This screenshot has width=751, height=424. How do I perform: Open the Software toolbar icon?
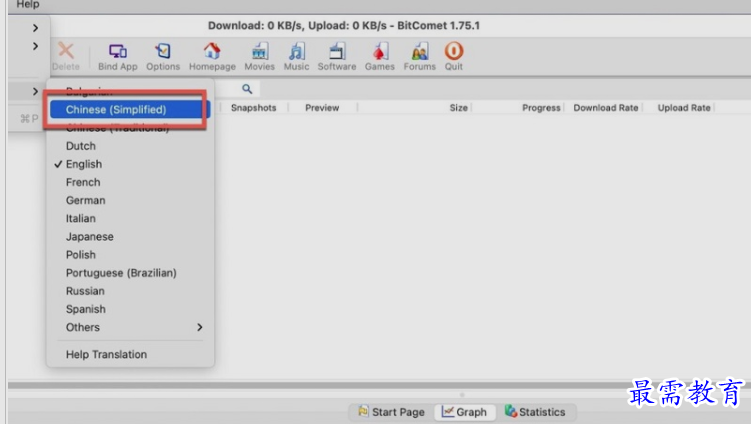337,57
